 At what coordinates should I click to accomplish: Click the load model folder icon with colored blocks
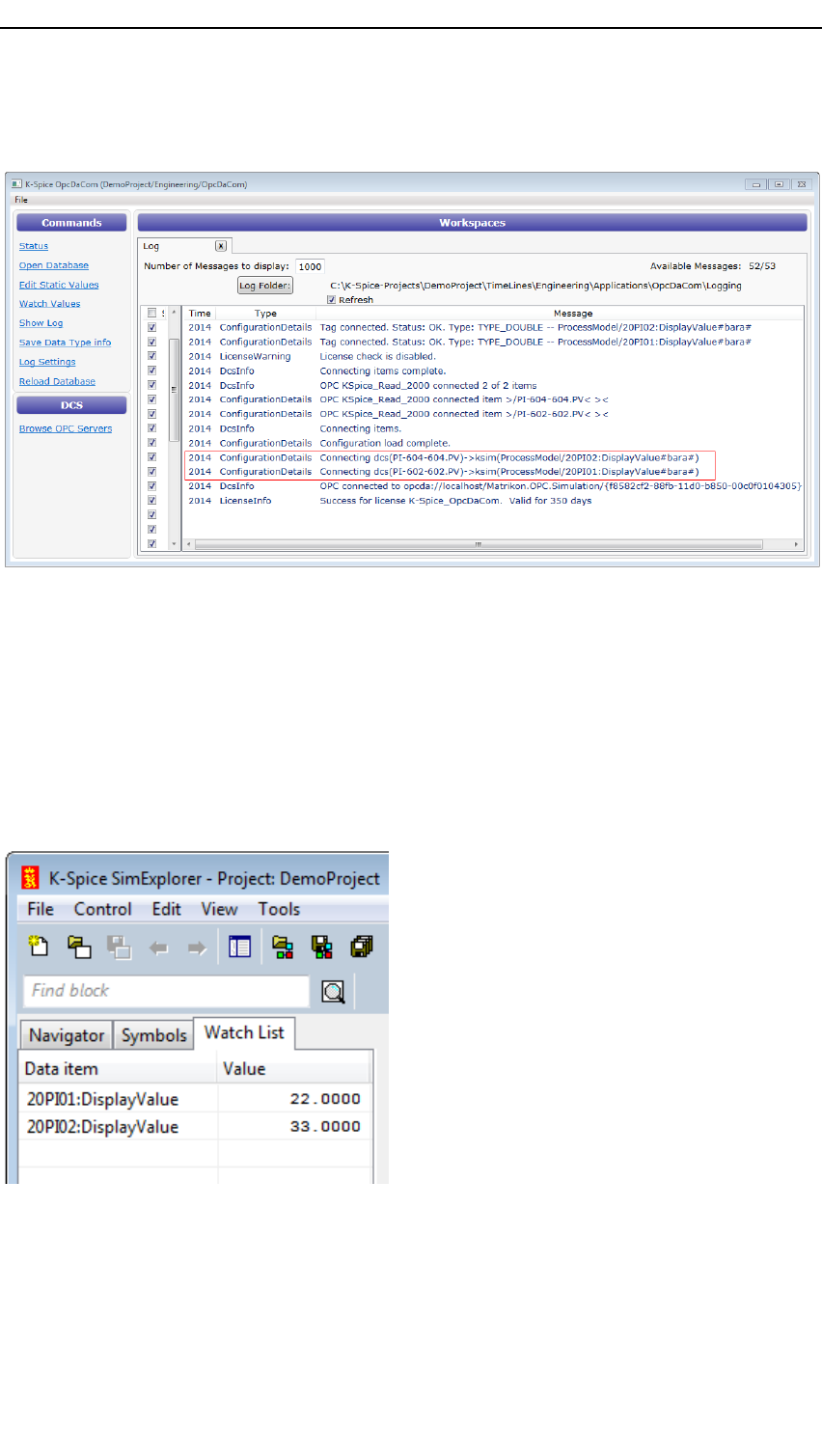(283, 947)
